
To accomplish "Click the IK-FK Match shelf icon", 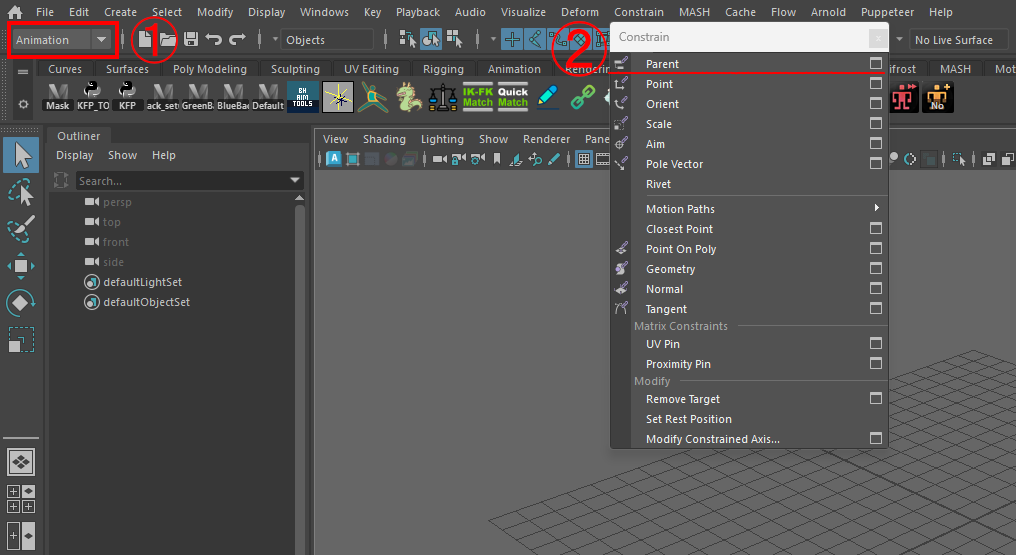I will (478, 97).
